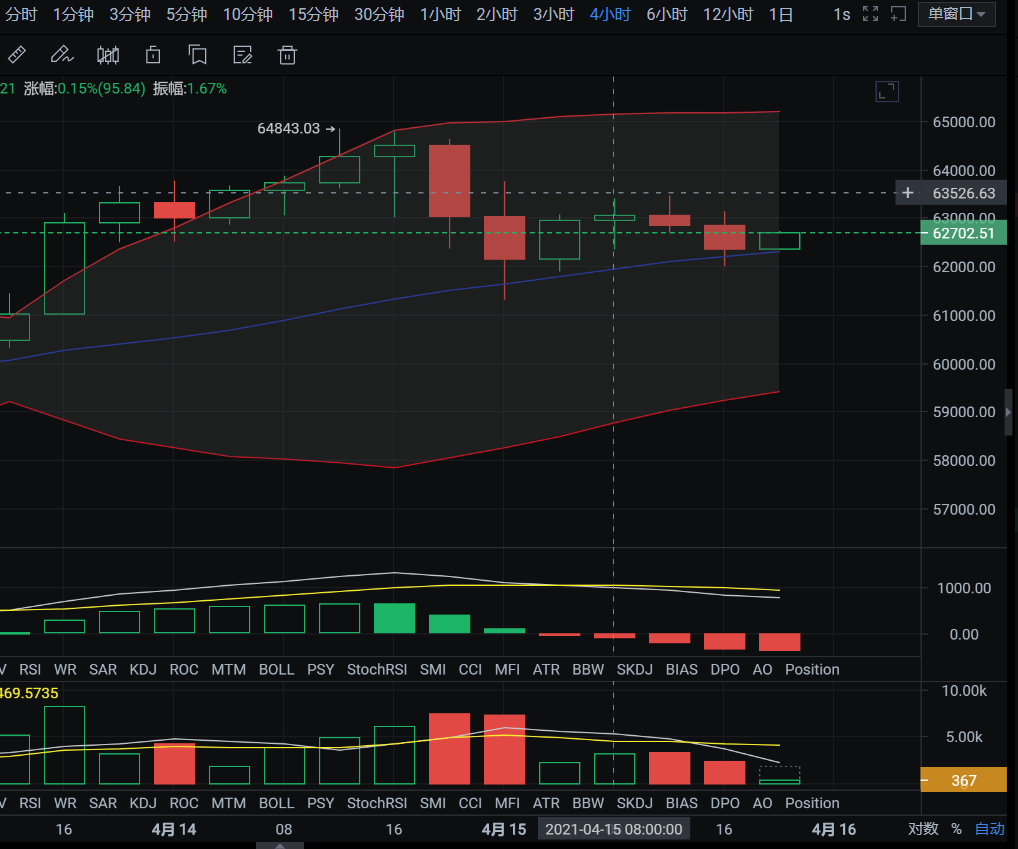The height and width of the screenshot is (849, 1018).
Task: Toggle percentage scale mode
Action: tap(956, 829)
